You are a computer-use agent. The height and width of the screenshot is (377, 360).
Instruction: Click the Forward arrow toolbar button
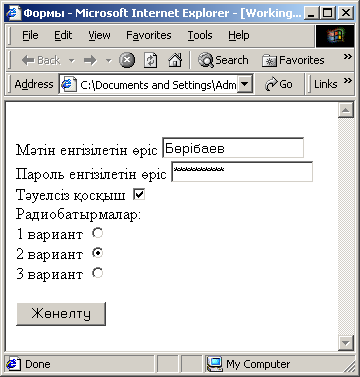tap(90, 60)
